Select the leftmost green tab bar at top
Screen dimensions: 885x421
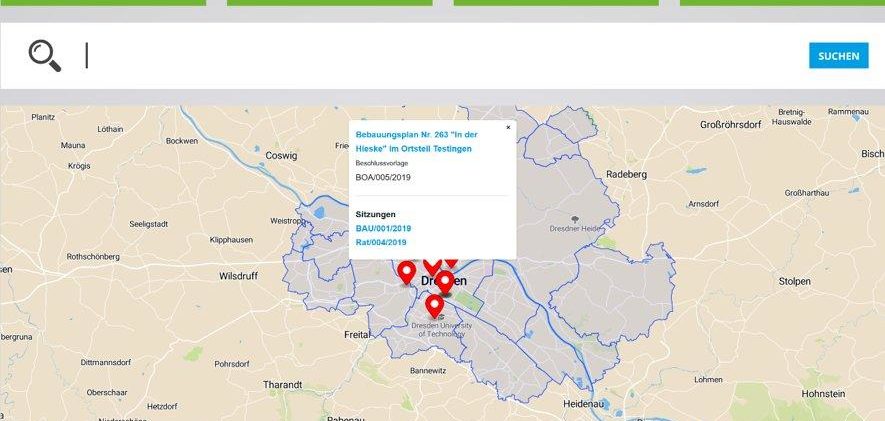[x=102, y=3]
